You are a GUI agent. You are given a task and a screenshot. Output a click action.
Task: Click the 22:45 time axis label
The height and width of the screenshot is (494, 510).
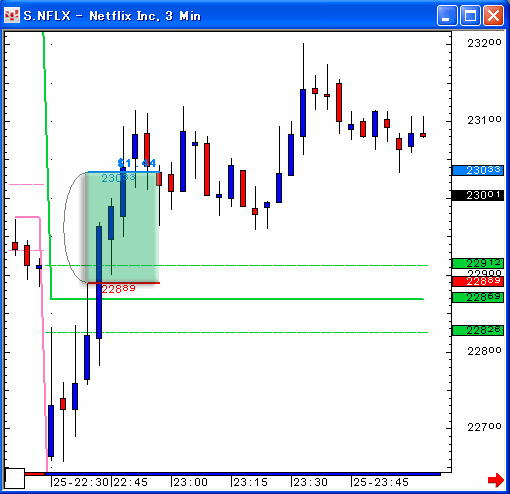pyautogui.click(x=131, y=482)
